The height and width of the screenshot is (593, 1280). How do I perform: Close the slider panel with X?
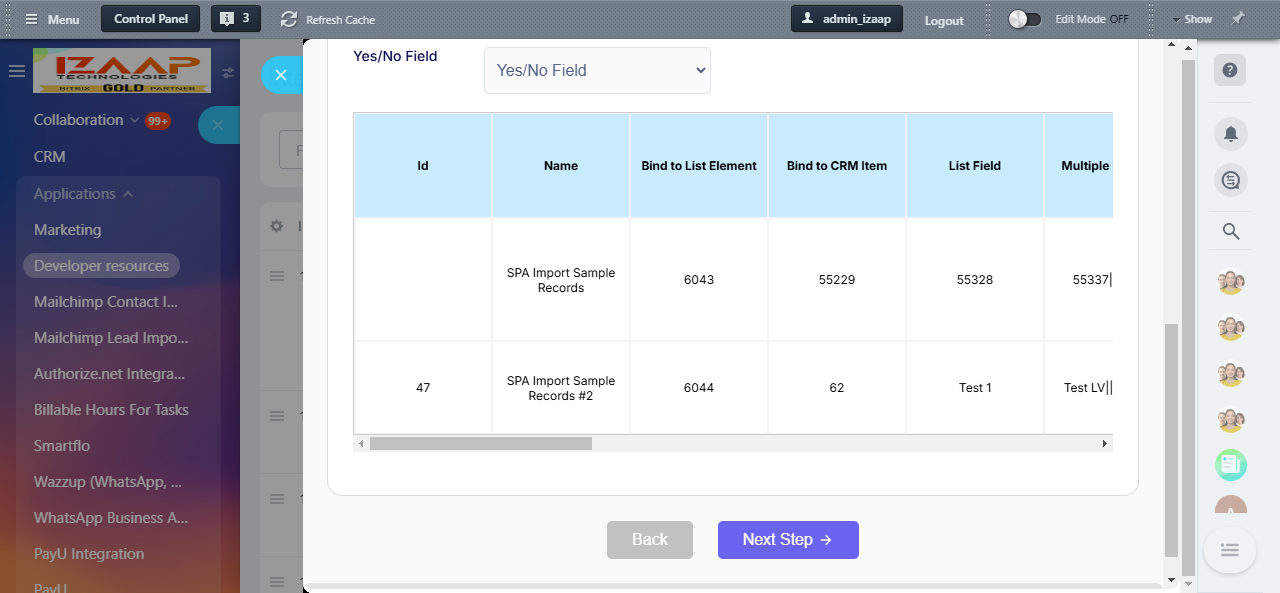coord(281,75)
